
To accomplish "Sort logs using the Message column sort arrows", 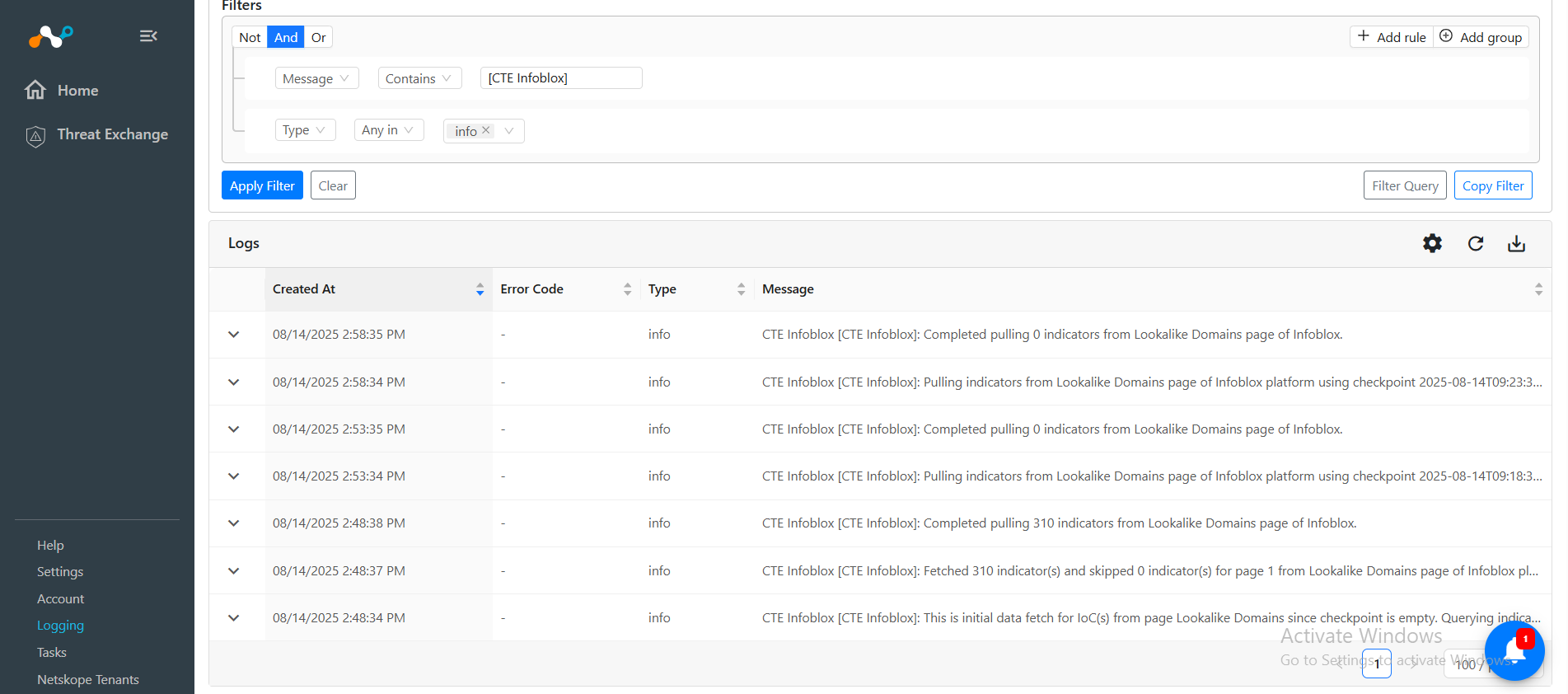I will [x=1538, y=289].
